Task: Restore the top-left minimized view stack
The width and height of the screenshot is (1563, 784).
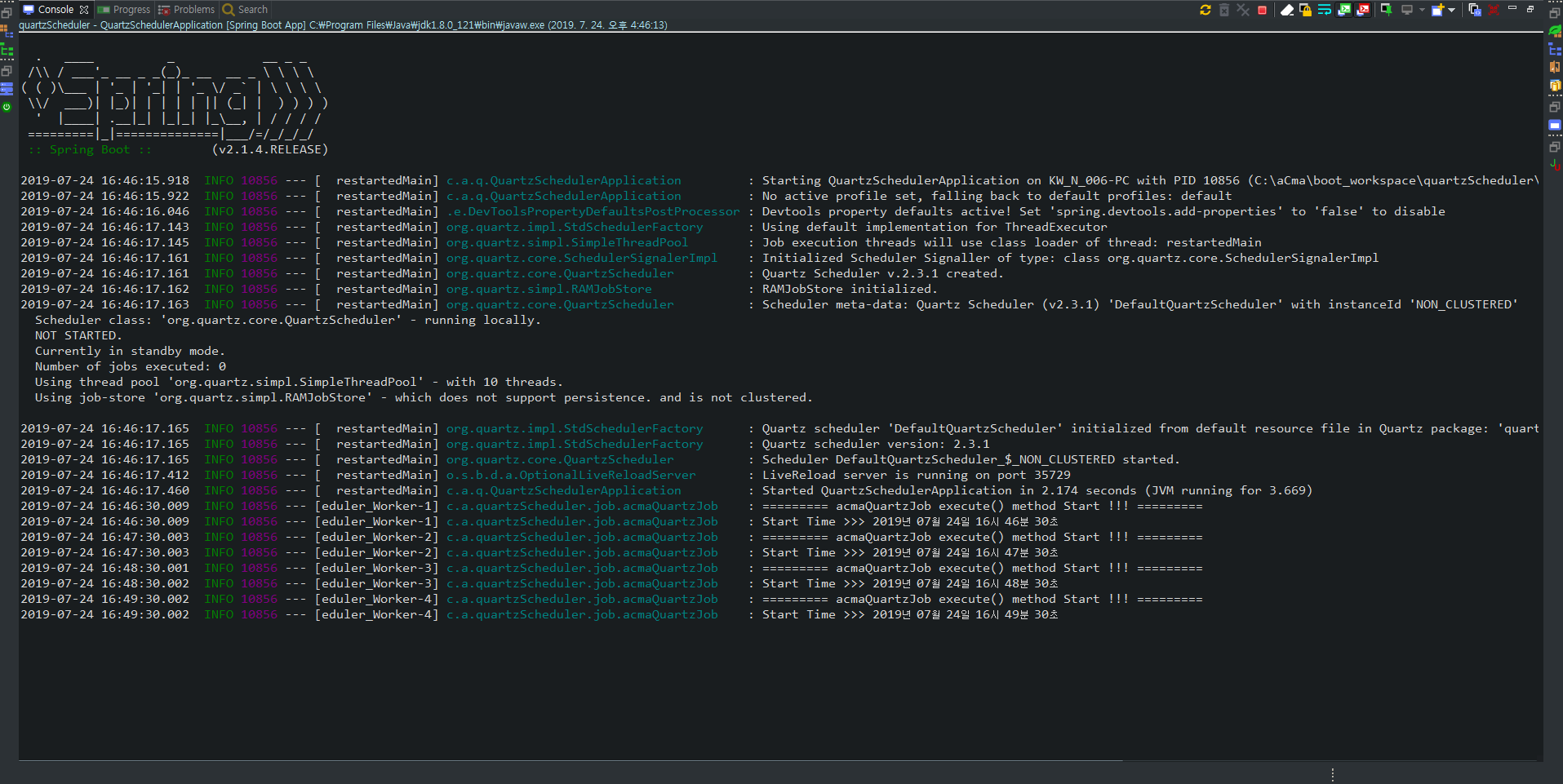Action: pyautogui.click(x=7, y=13)
